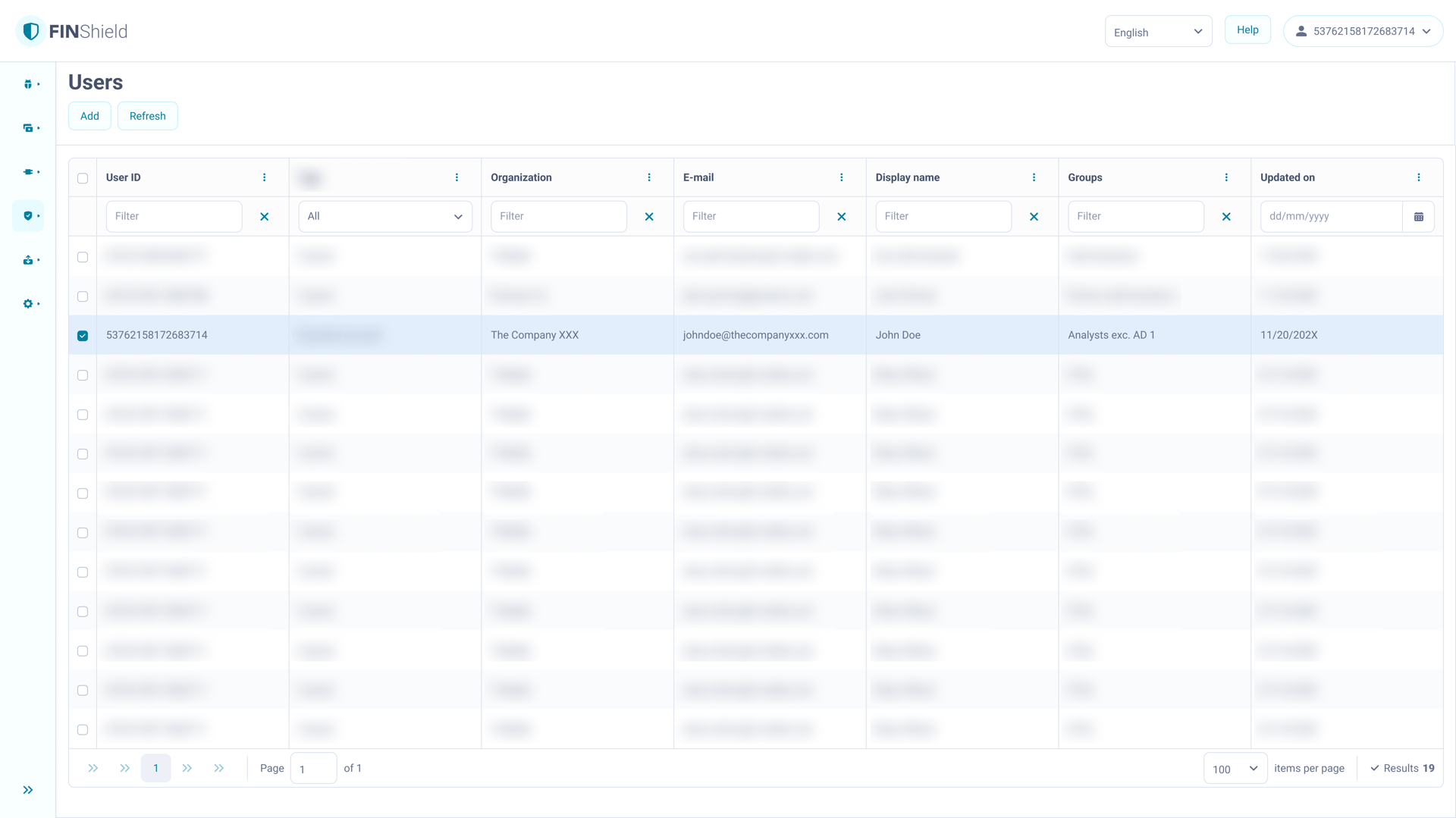Expand sidebar using bottom double-chevron icon
Image resolution: width=1456 pixels, height=818 pixels.
pyautogui.click(x=28, y=790)
